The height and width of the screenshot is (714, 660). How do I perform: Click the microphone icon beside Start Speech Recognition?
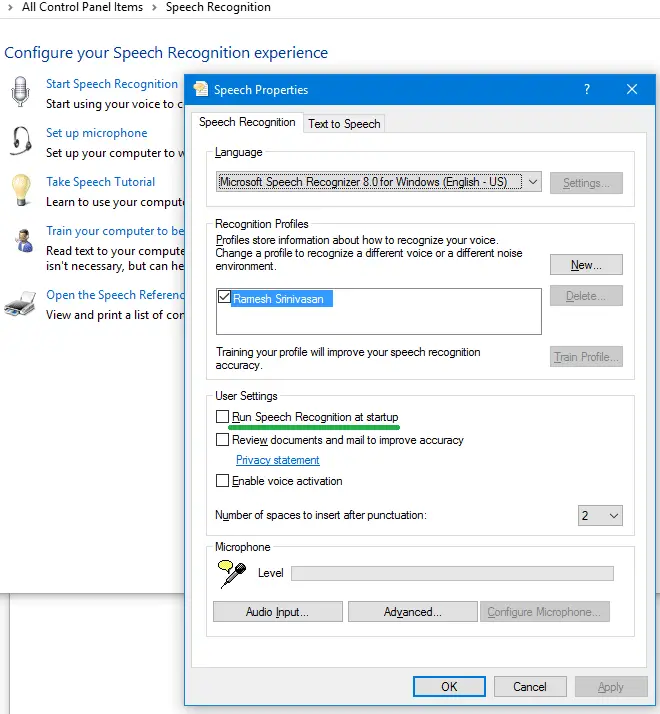[20, 92]
